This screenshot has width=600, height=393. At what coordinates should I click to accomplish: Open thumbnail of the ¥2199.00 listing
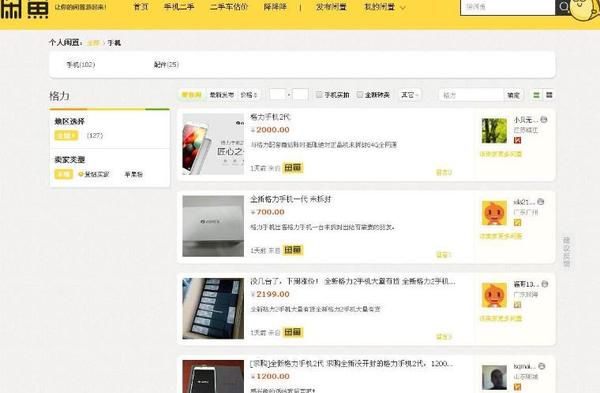coord(213,308)
